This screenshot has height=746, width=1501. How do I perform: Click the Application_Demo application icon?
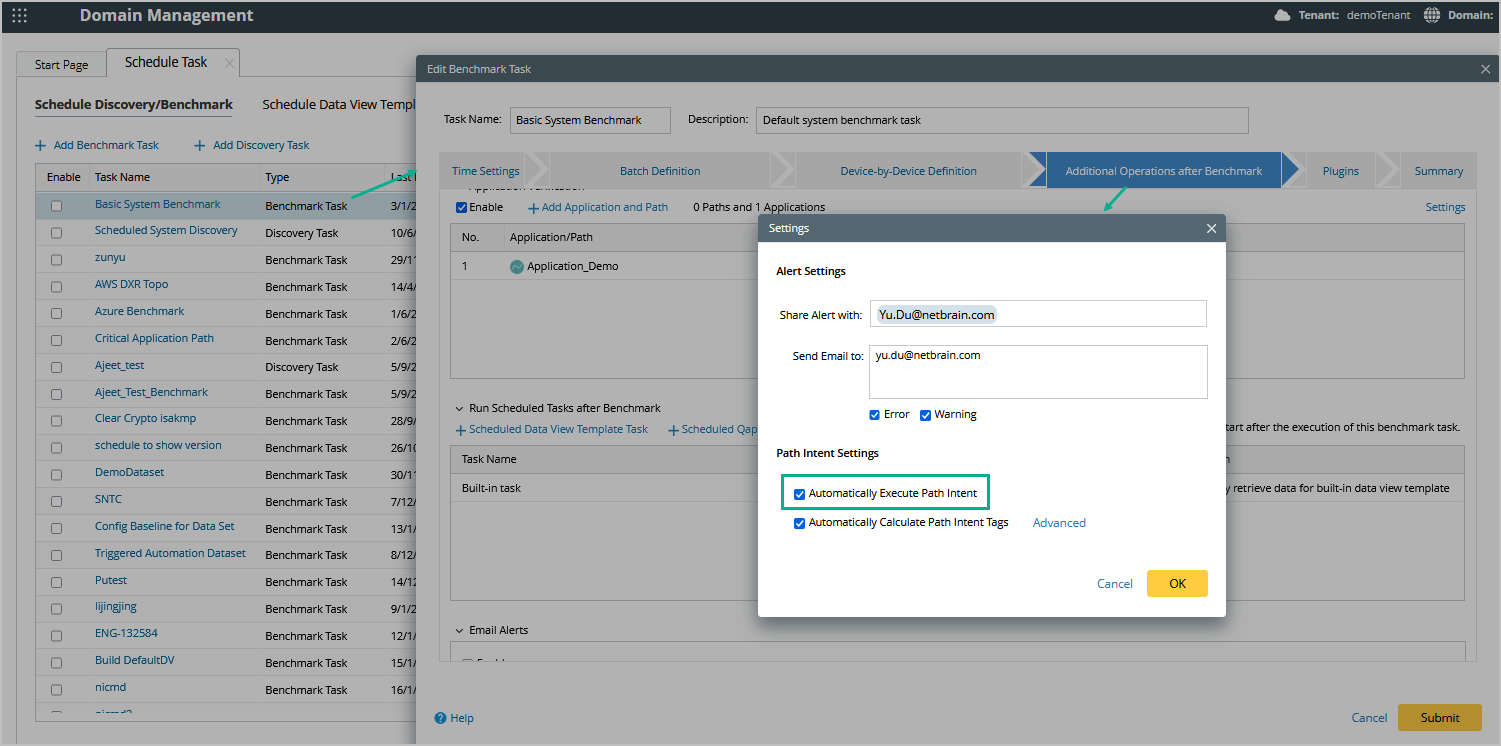[517, 267]
